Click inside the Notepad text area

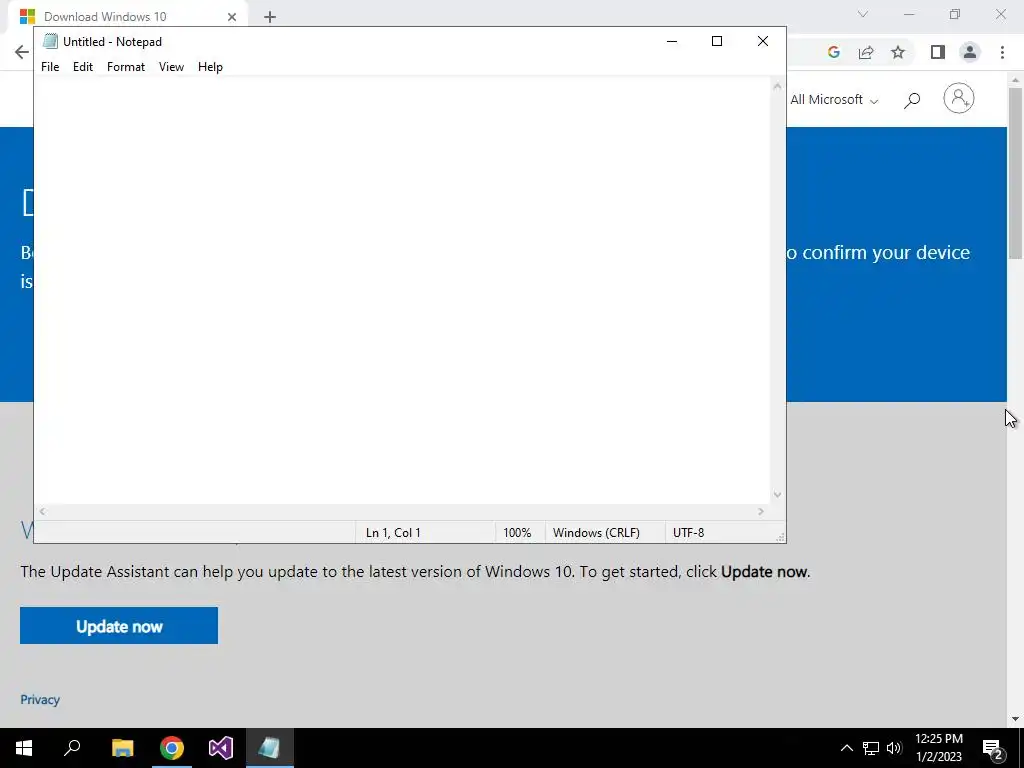tap(402, 290)
